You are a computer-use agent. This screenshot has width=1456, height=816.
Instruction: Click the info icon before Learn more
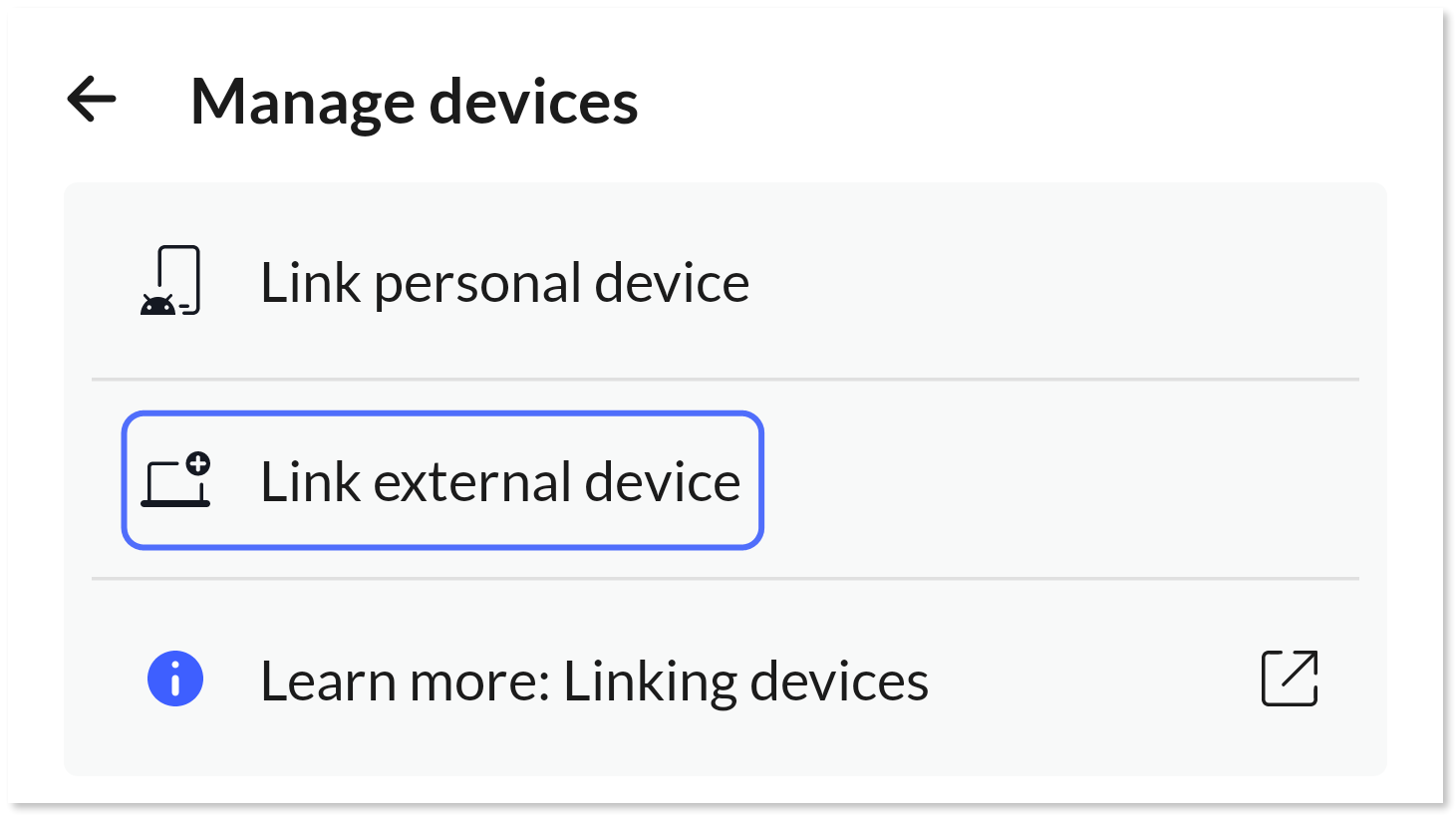pos(173,679)
